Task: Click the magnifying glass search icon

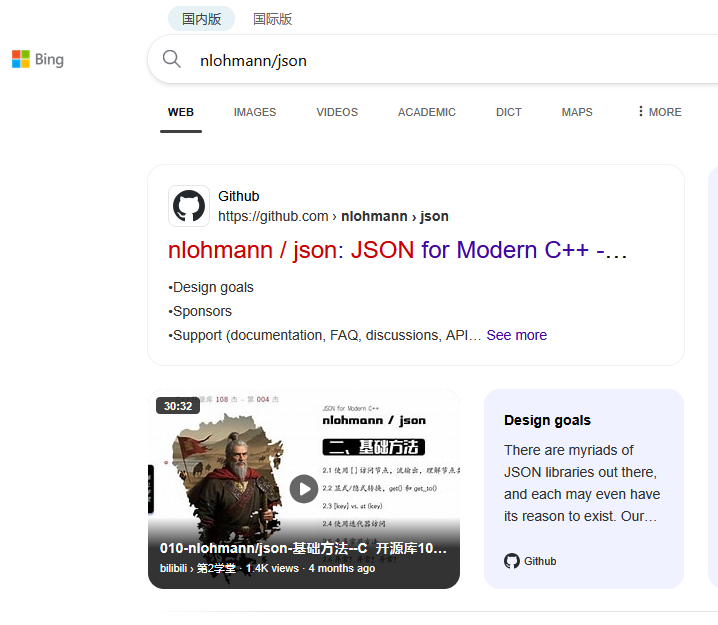Action: click(x=172, y=60)
